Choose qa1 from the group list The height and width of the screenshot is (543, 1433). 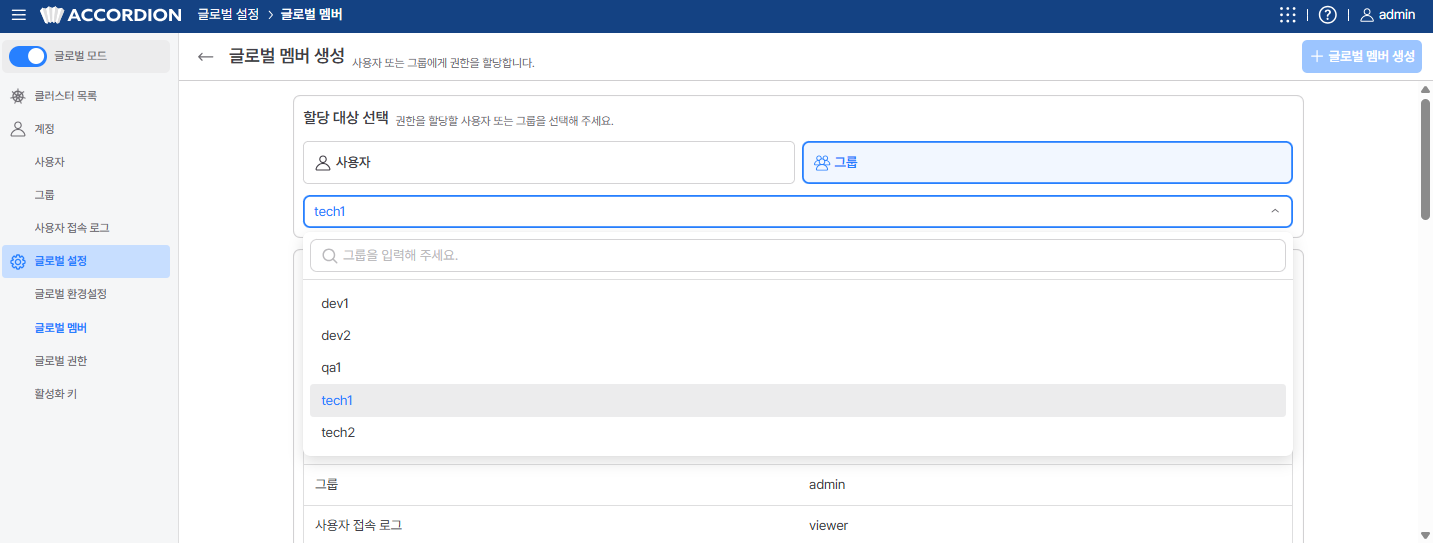(x=797, y=367)
